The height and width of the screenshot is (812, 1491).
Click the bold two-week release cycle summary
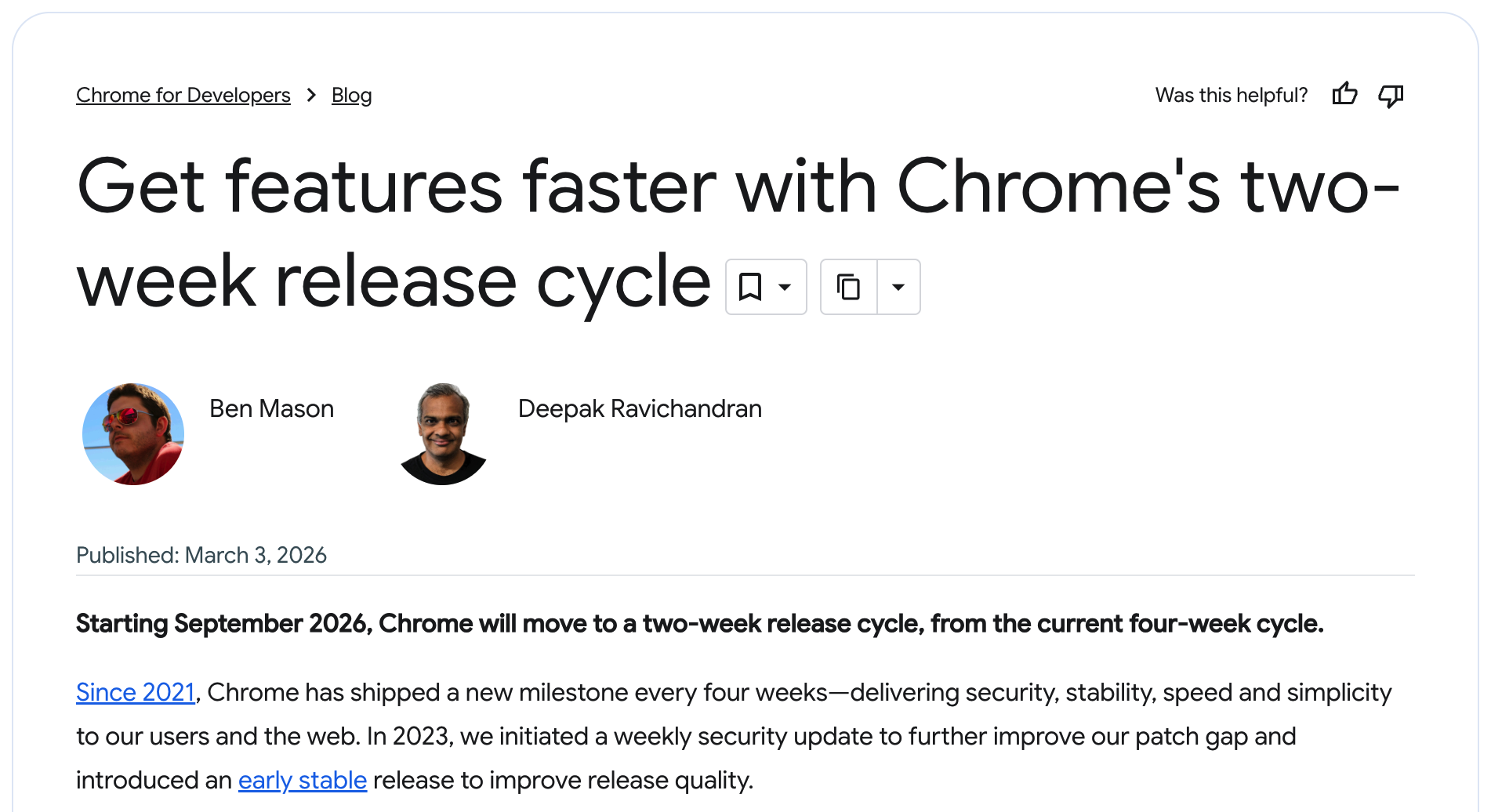699,623
